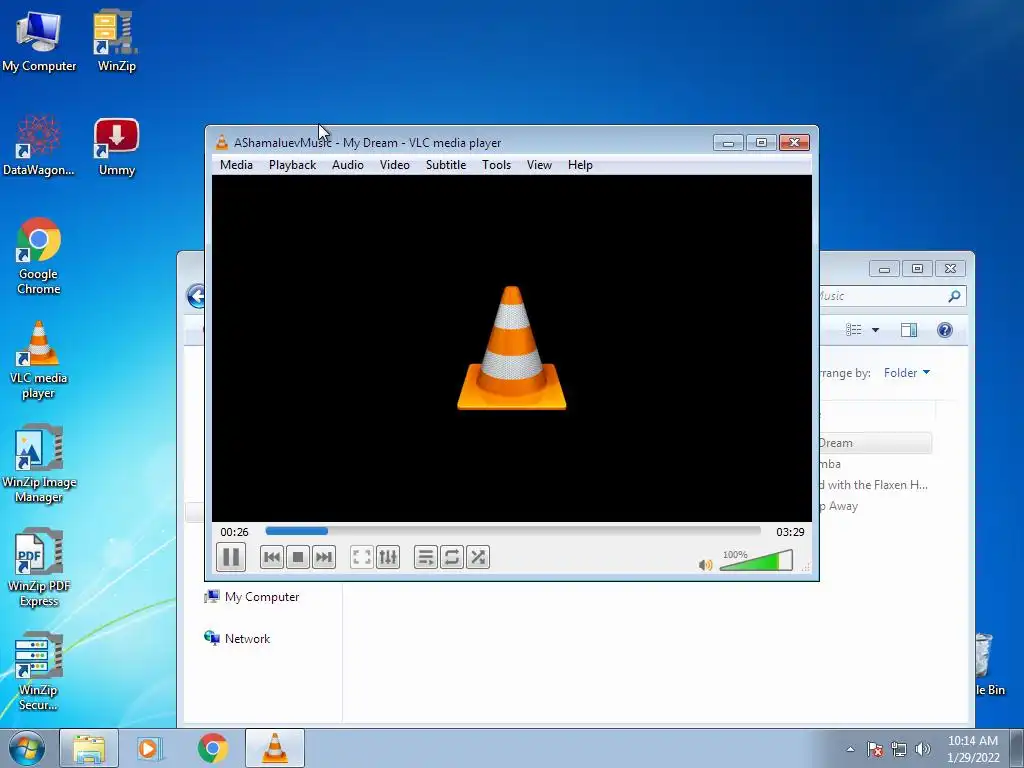Viewport: 1024px width, 768px height.
Task: Expand view options dropdown arrow in Explorer
Action: click(875, 330)
